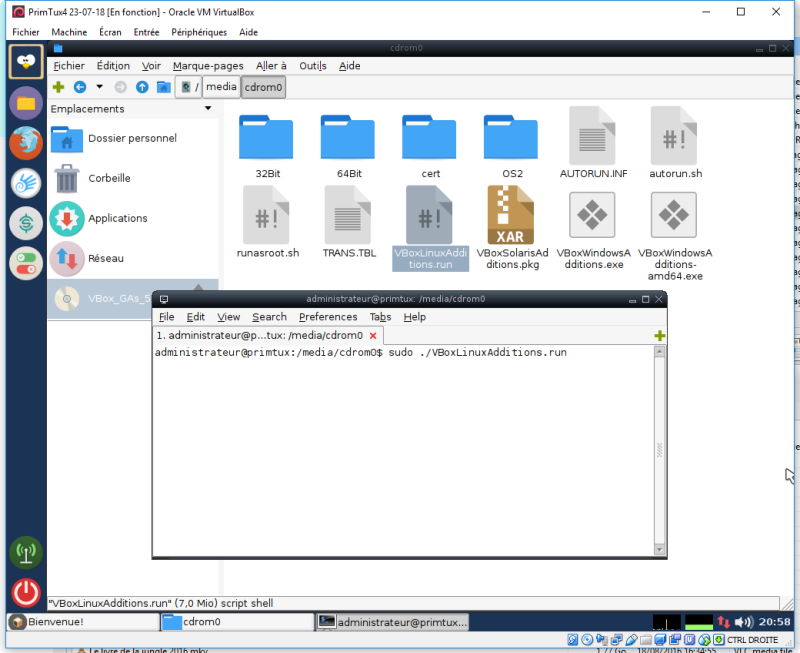Select the autorun.sh script file
Screen dimensions: 800x653
(674, 143)
